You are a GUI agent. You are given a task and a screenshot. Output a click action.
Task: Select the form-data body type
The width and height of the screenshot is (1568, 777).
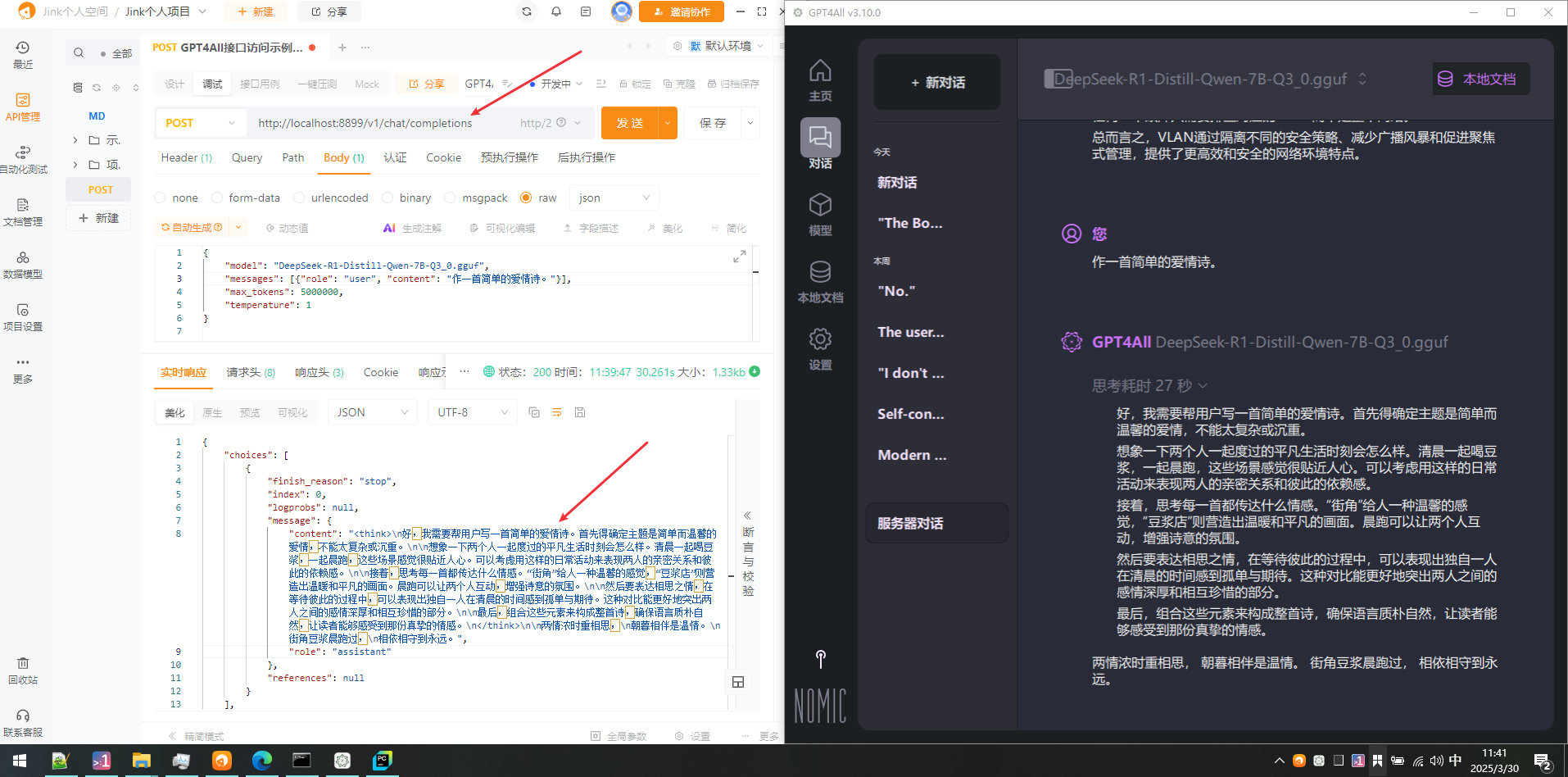point(217,198)
